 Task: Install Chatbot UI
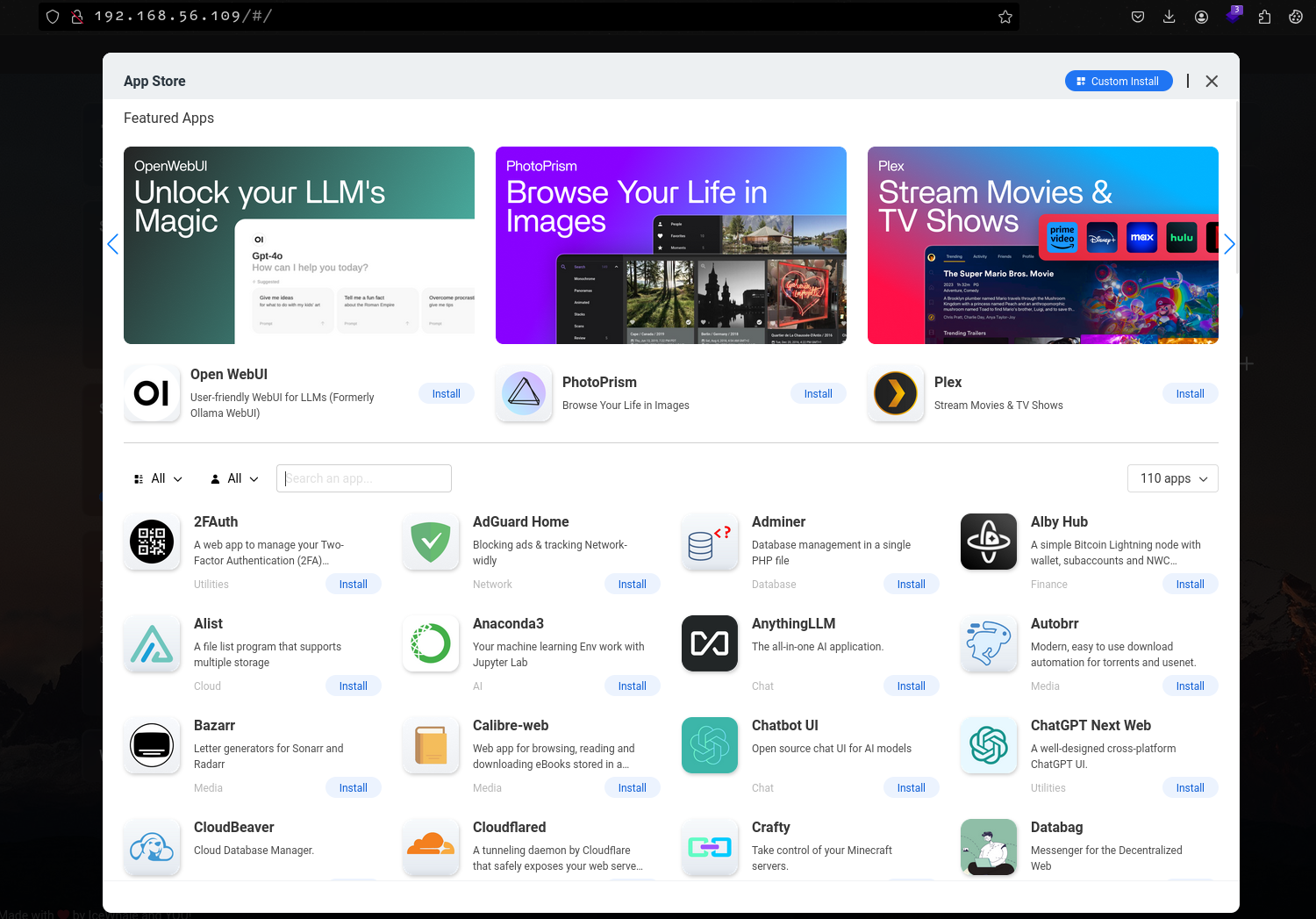[912, 787]
